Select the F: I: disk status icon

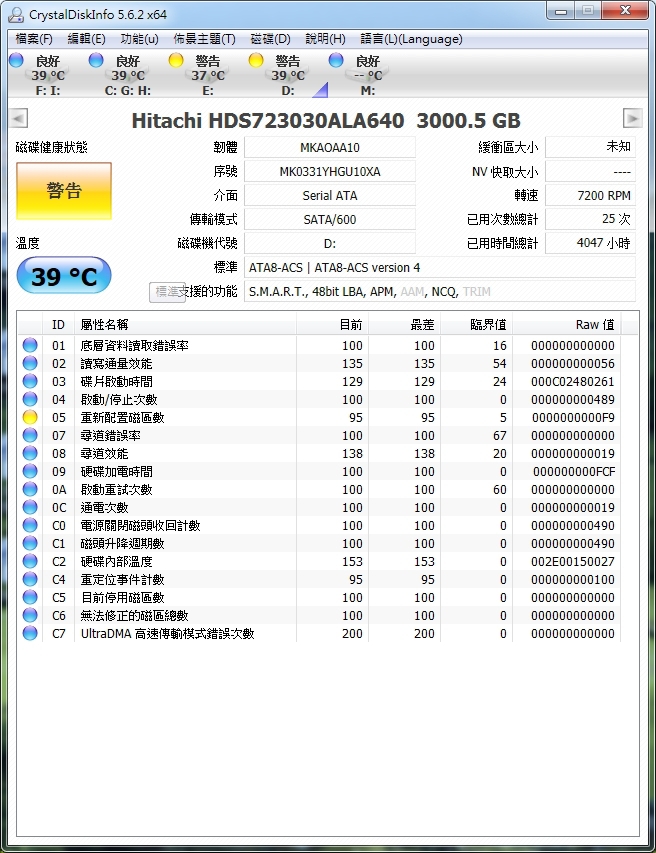pos(16,60)
